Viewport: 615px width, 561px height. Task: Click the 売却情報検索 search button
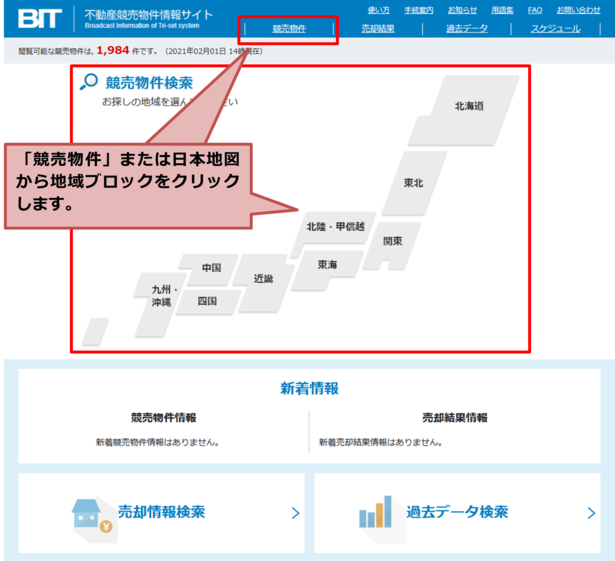point(161,512)
